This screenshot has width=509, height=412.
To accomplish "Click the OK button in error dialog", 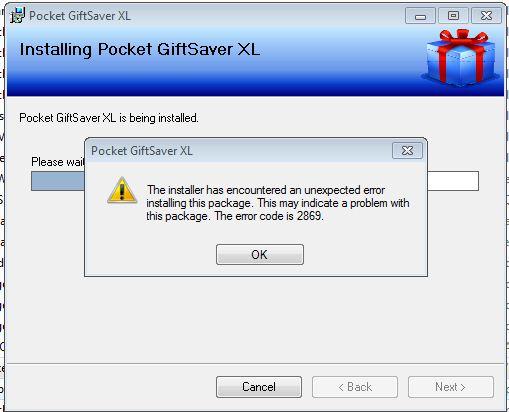I will [x=260, y=254].
